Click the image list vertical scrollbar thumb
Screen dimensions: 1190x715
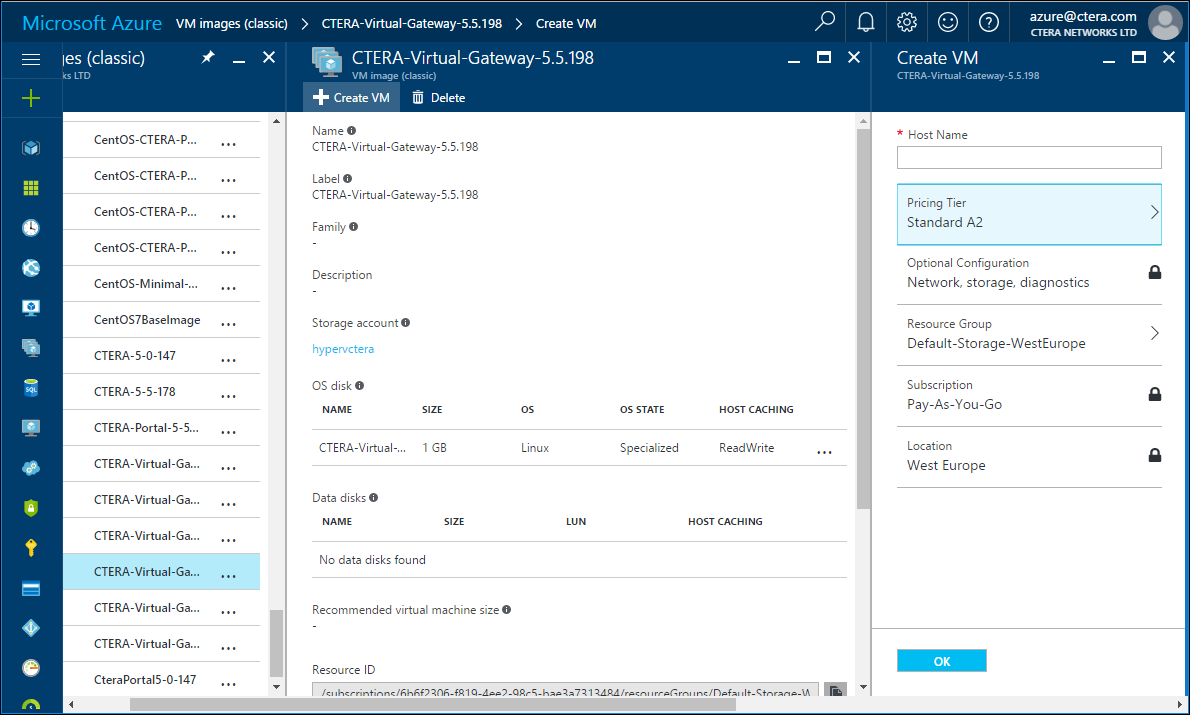point(276,642)
